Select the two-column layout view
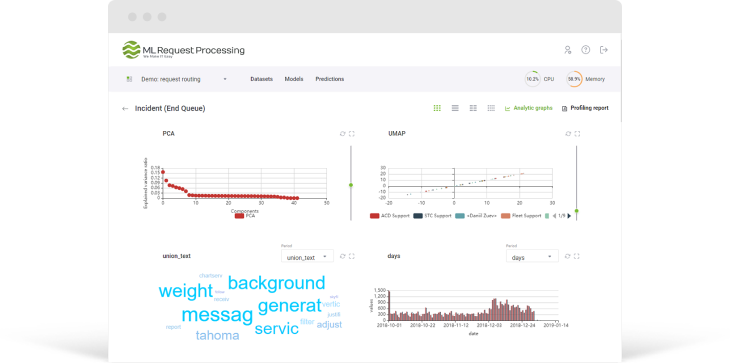This screenshot has height=363, width=730. 473,108
